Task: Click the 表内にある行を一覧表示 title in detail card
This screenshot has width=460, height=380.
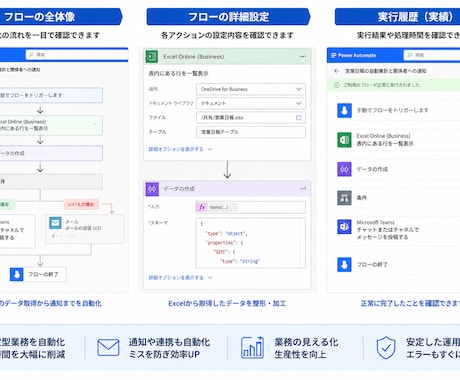Action: pos(178,74)
